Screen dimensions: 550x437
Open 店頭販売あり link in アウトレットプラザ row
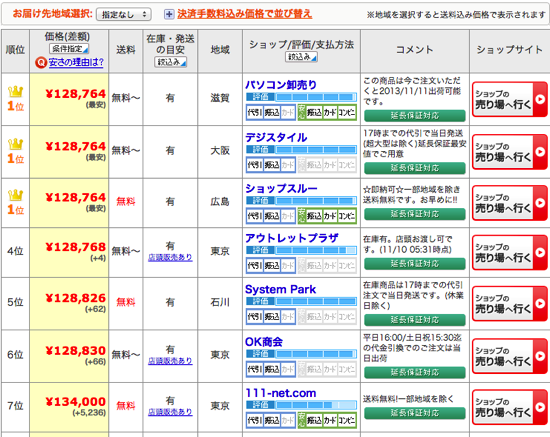[x=170, y=257]
